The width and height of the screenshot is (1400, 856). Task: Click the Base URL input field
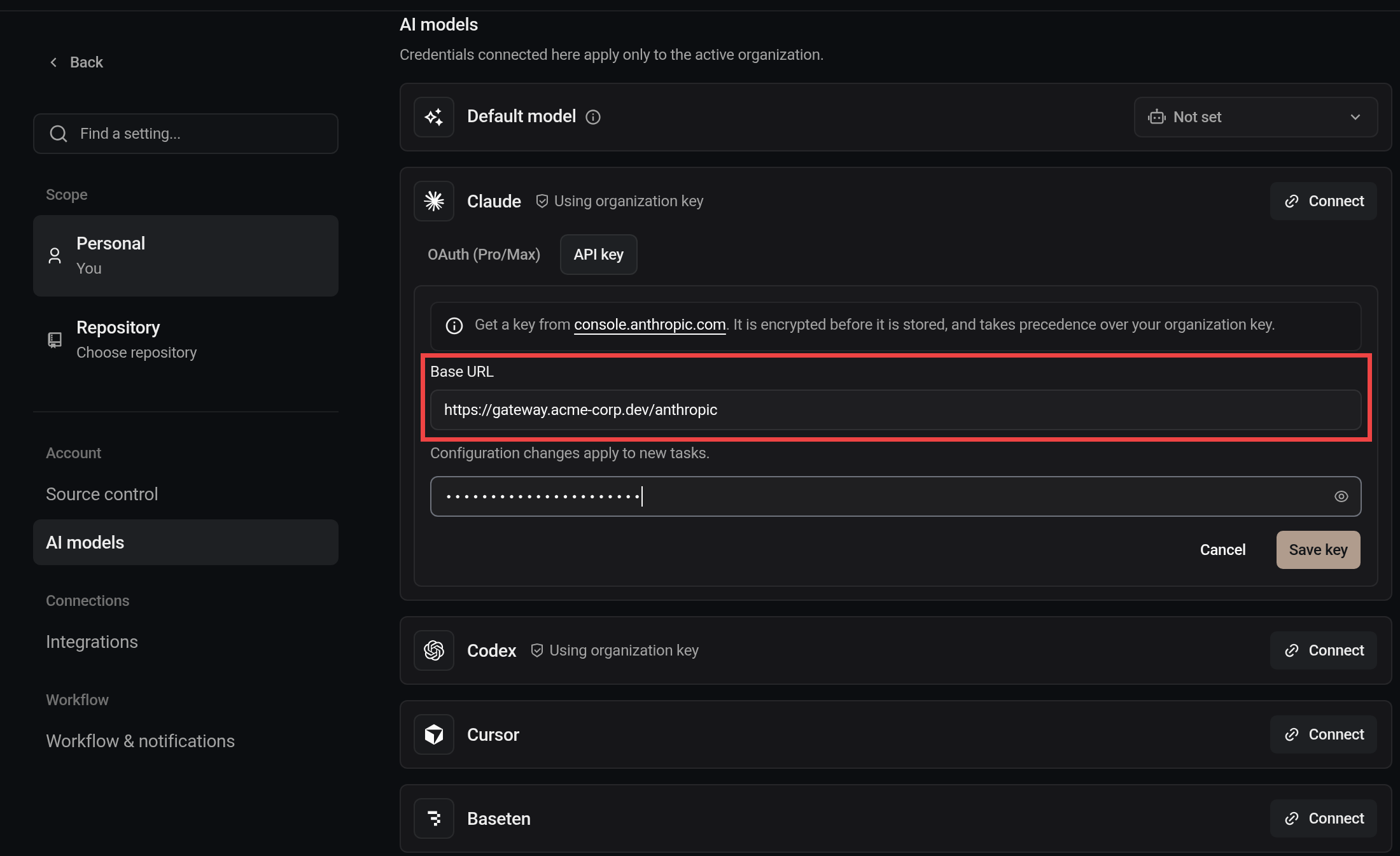point(895,410)
